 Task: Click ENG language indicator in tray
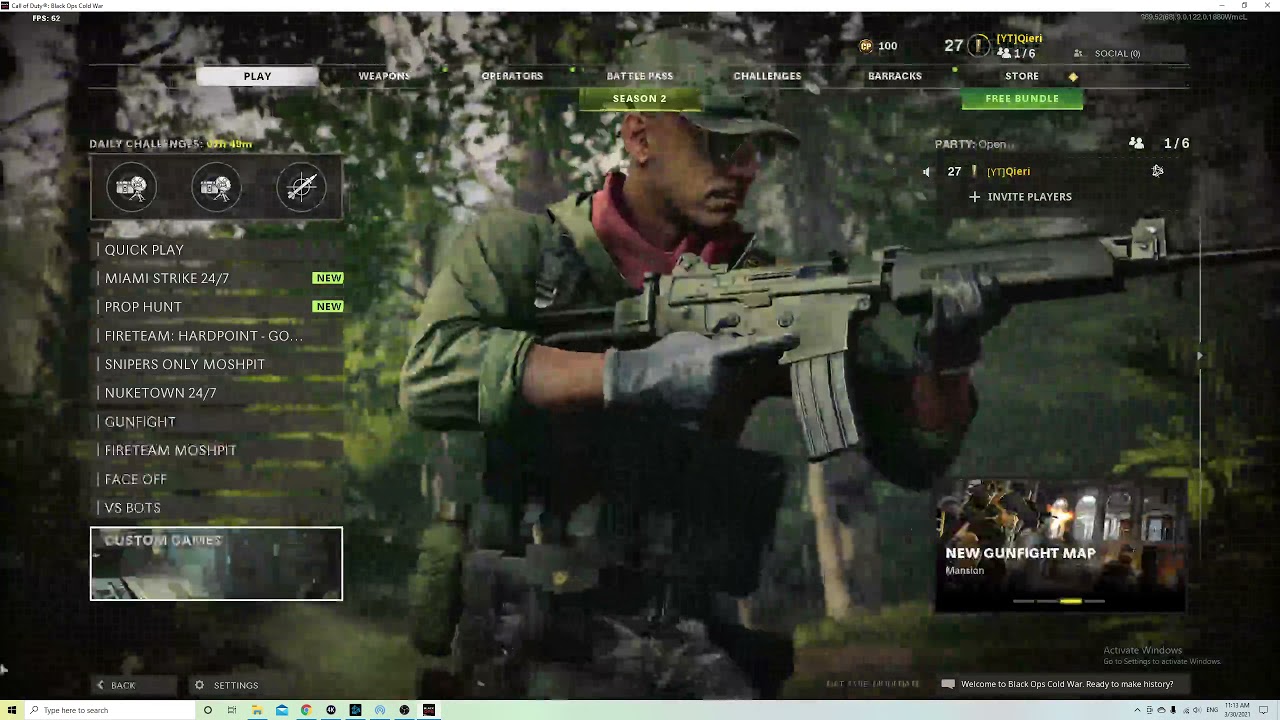[x=1213, y=710]
